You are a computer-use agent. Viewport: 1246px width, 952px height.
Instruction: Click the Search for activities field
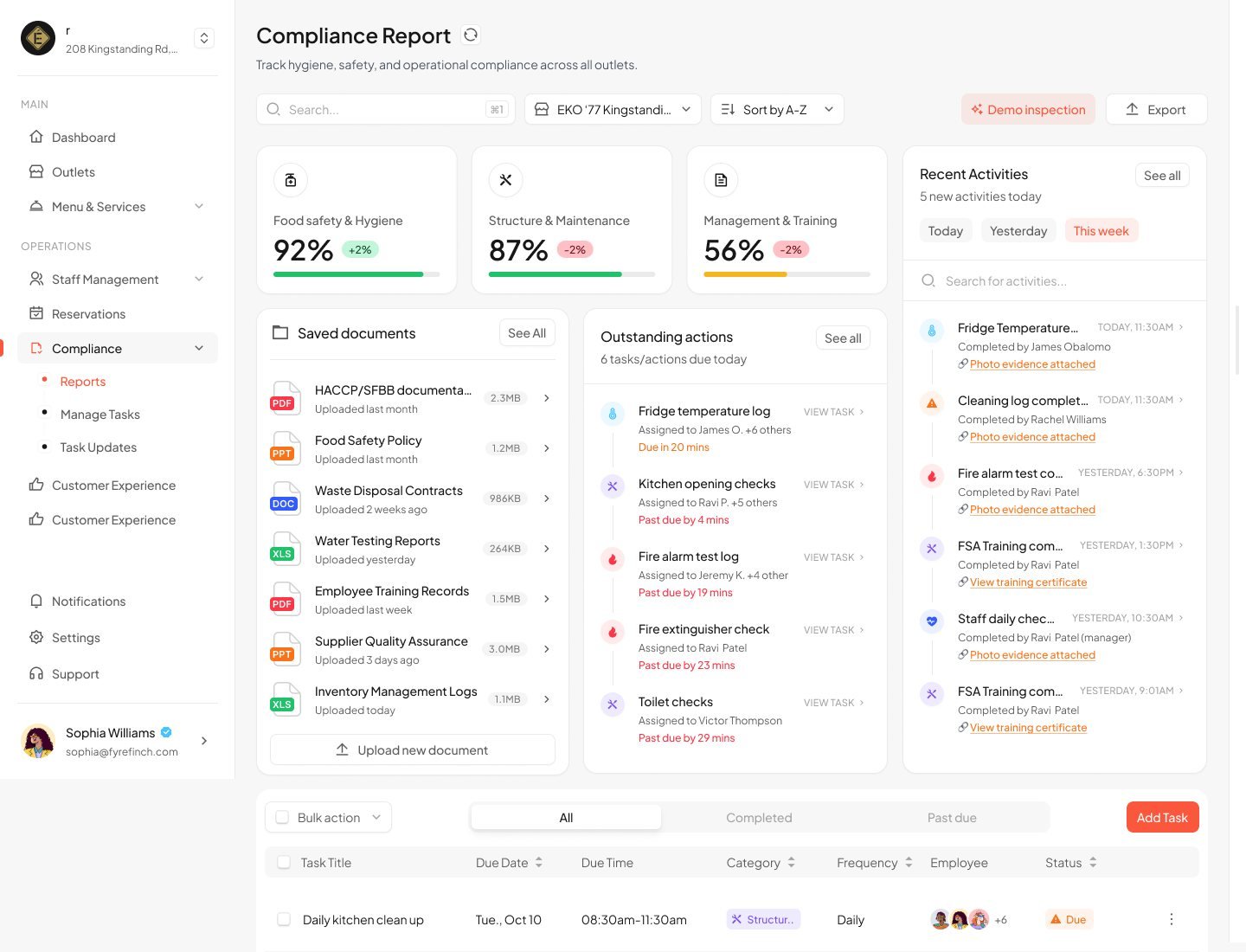click(x=1054, y=280)
